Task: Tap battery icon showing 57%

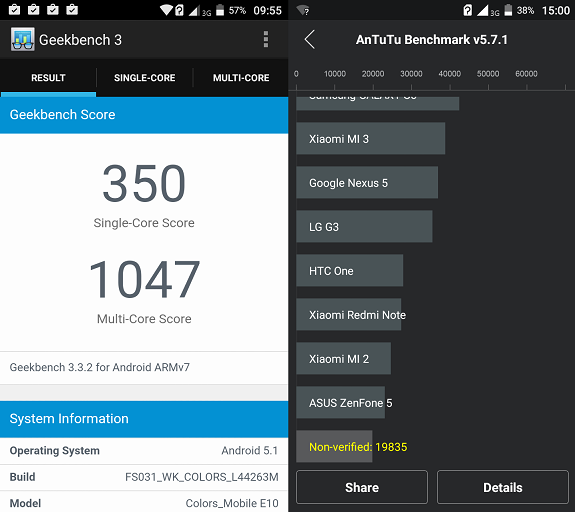Action: [220, 10]
